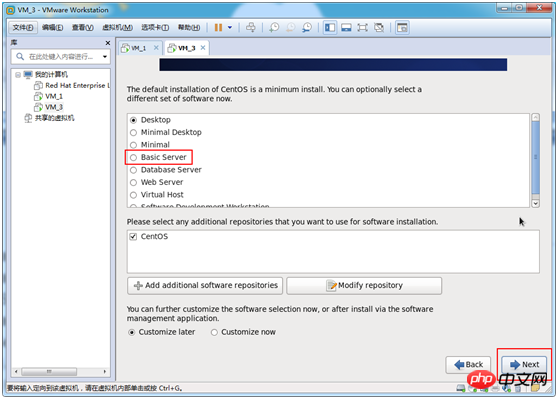
Task: Click the software list vertical scrollbar thumb
Action: (536, 158)
